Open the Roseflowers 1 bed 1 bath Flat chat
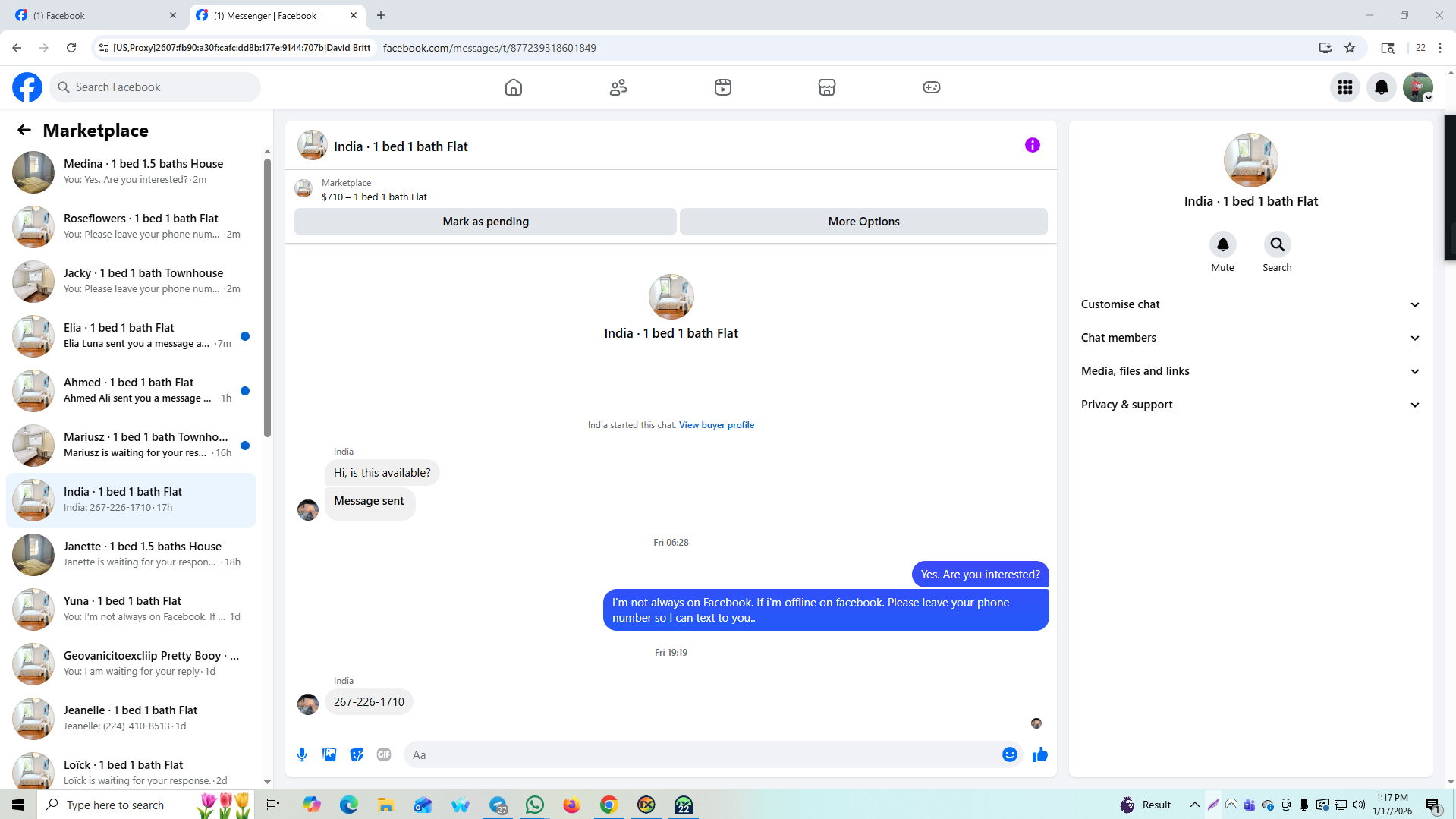1456x819 pixels. (x=131, y=226)
